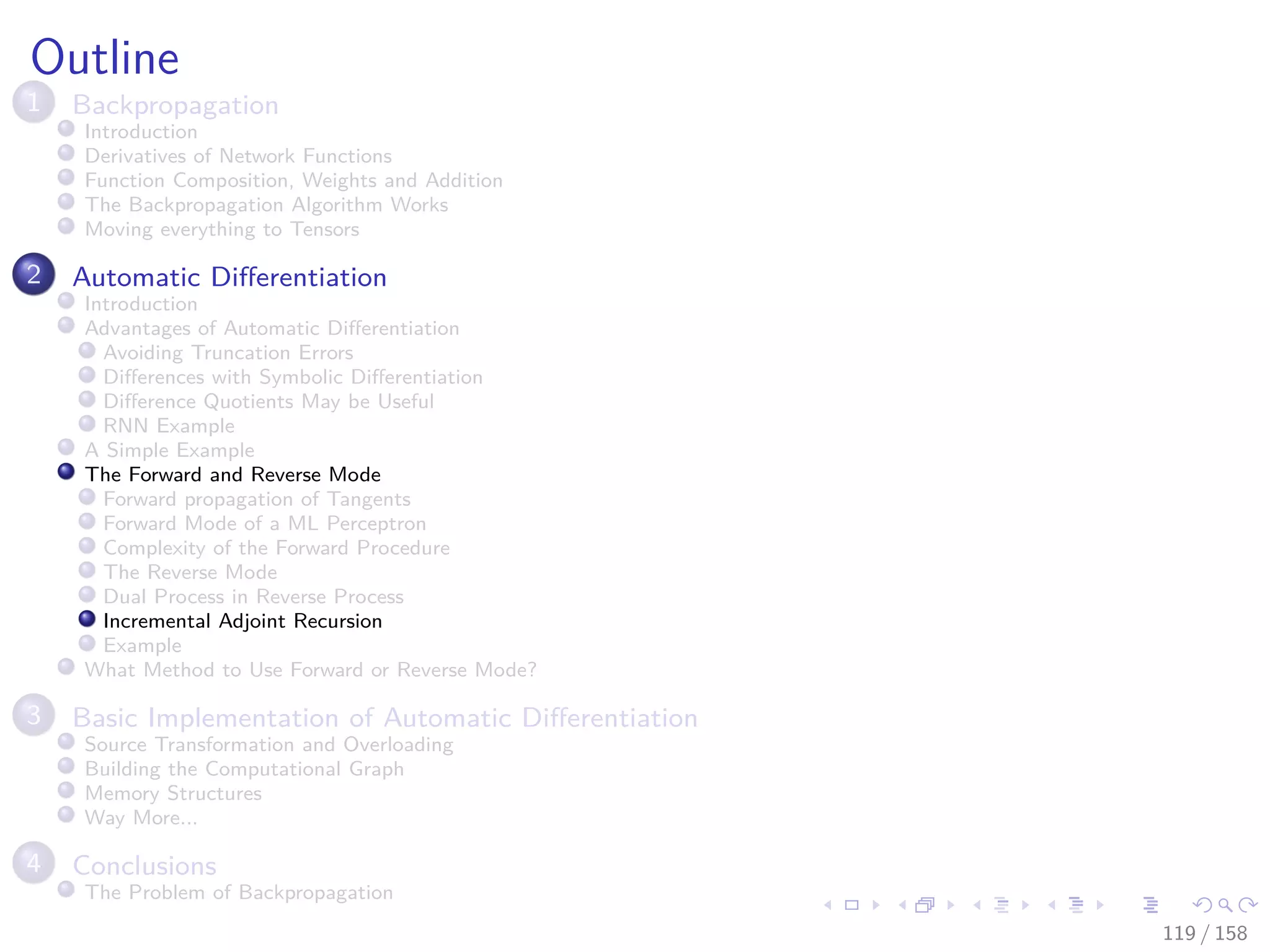Click the go forward curved arrow icon
Image resolution: width=1270 pixels, height=952 pixels.
pyautogui.click(x=1248, y=906)
